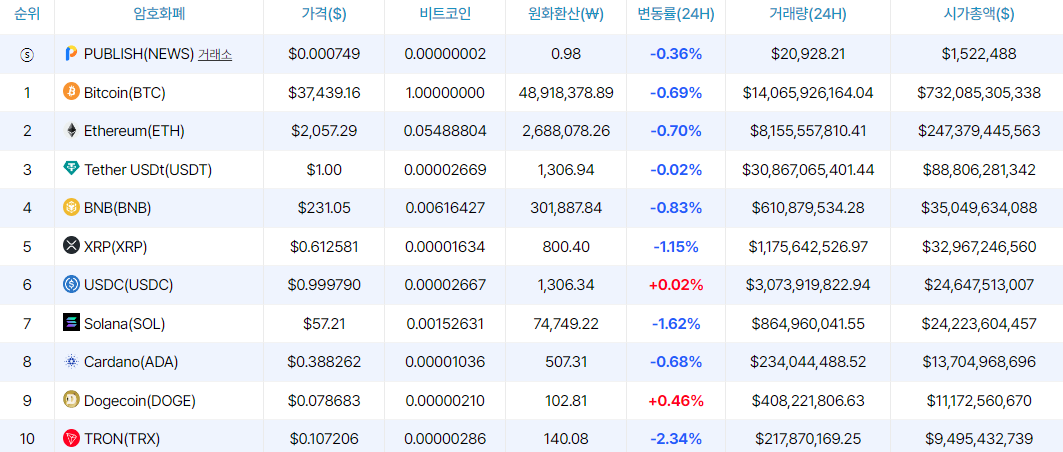Screen dimensions: 1063x452
Task: Select USDC market cap $24,647,513,007
Action: point(979,285)
